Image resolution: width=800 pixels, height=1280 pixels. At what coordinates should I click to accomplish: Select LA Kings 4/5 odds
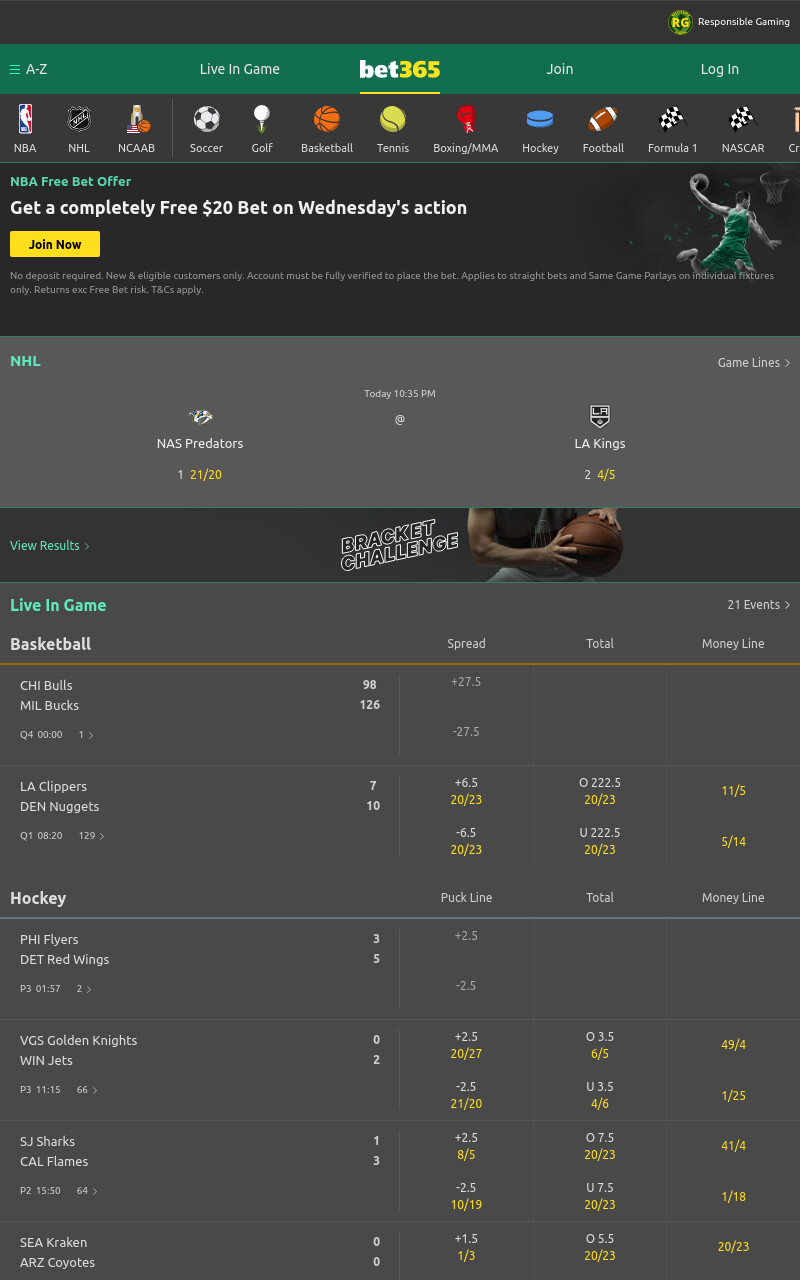(606, 475)
